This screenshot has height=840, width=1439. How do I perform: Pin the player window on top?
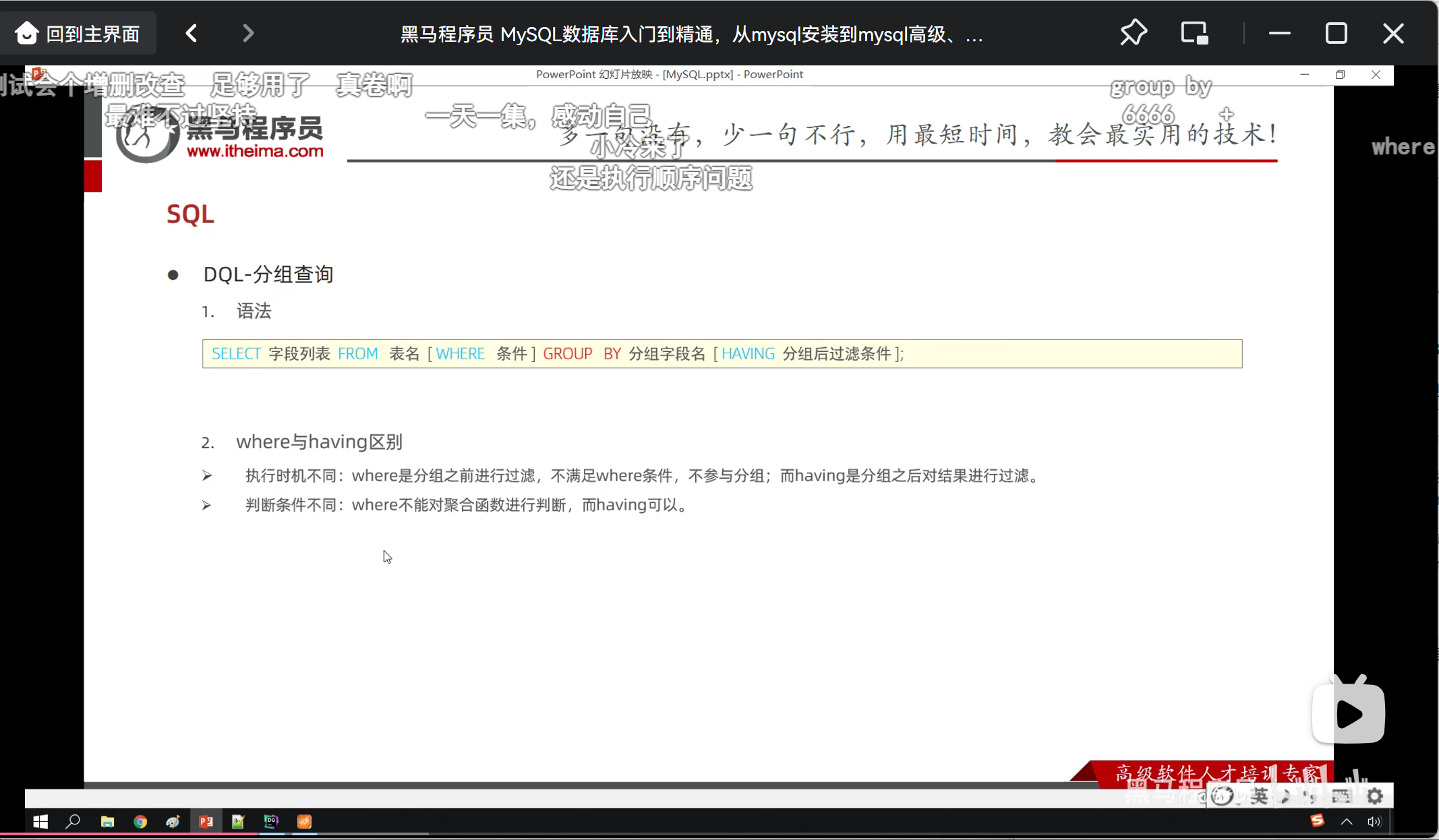(1134, 33)
